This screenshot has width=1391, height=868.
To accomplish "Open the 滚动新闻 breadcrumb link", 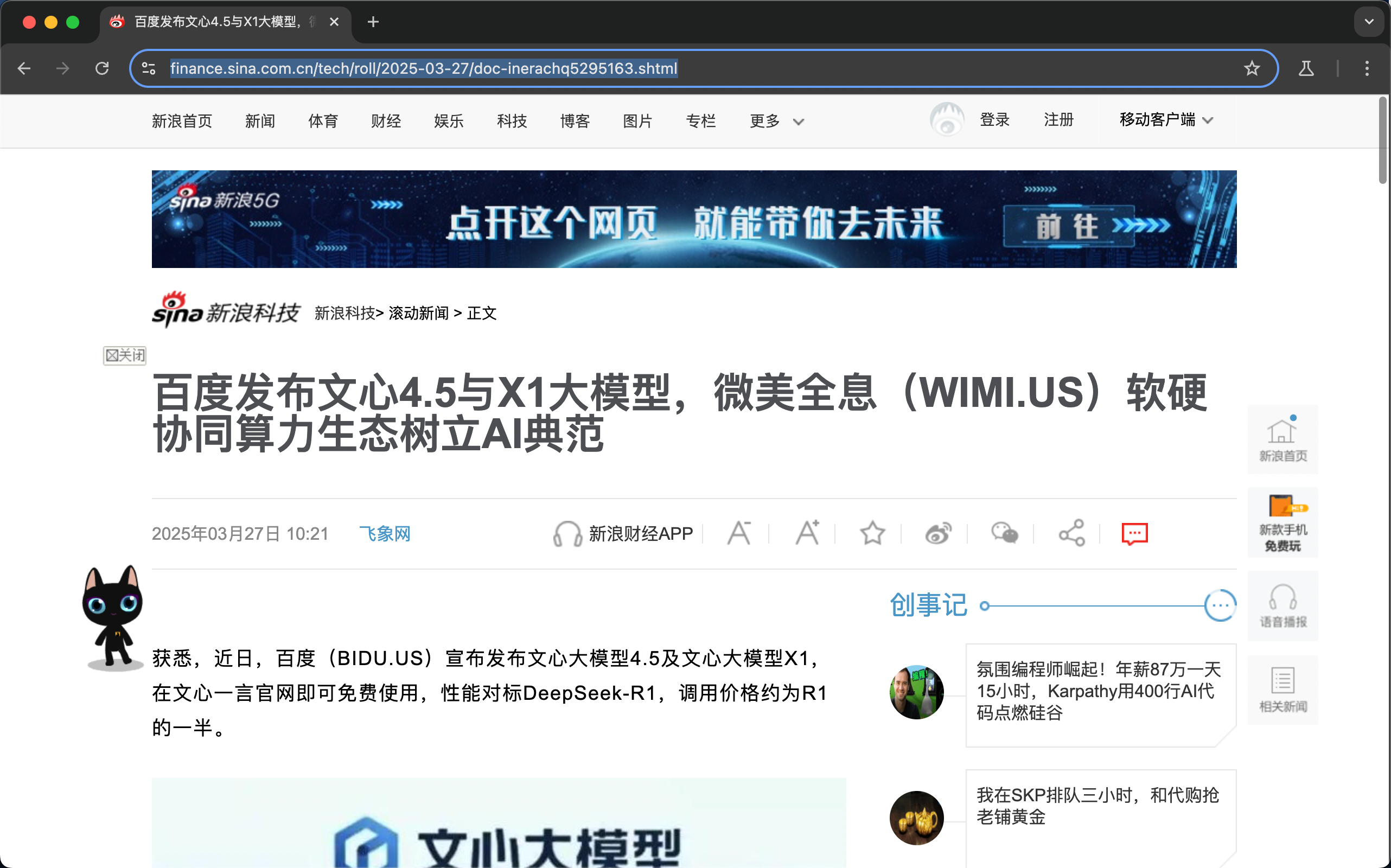I will [418, 313].
